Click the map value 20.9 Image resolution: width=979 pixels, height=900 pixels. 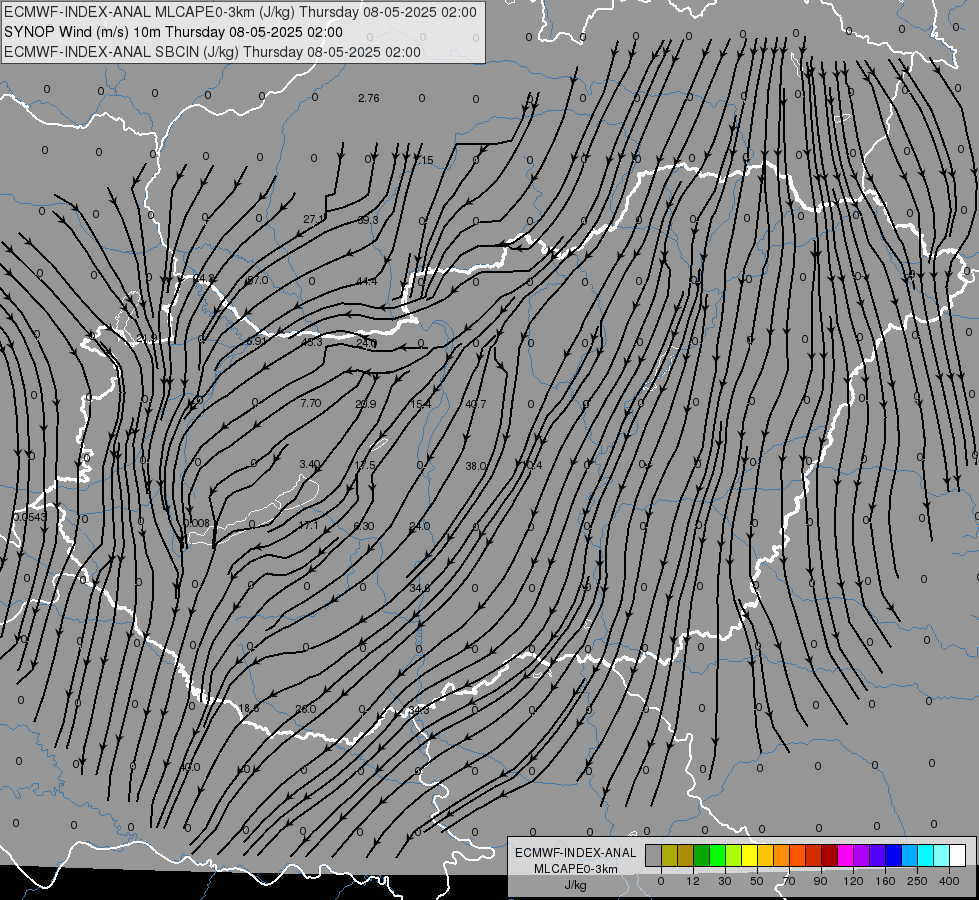(365, 404)
